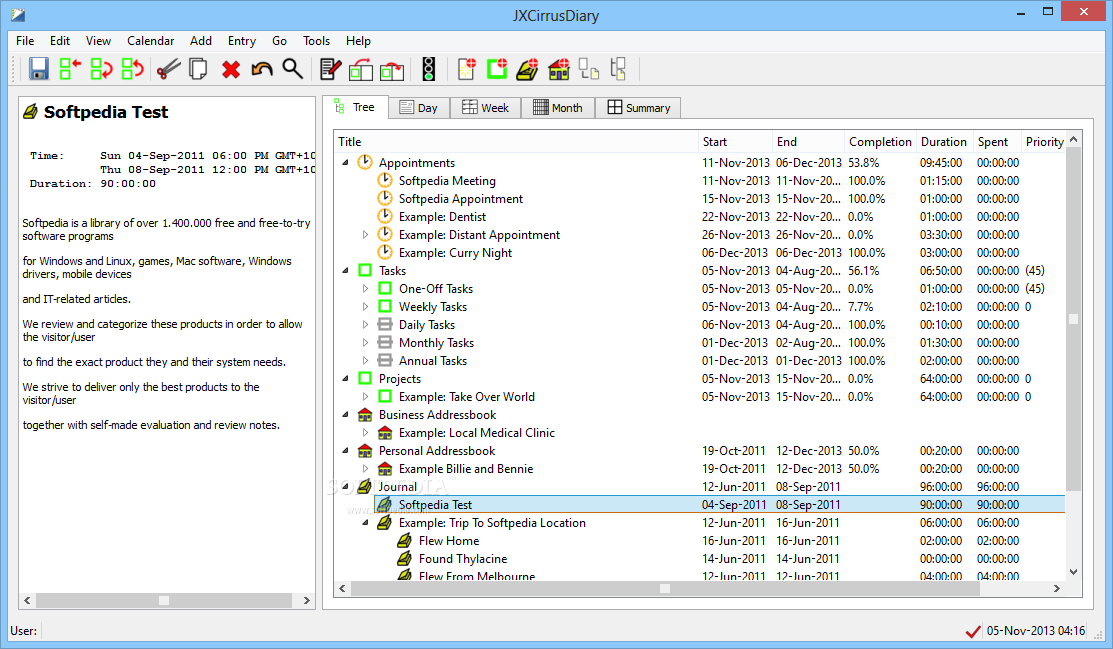Collapse the Appointments tree node
Screen dimensions: 1113x649
tap(346, 163)
